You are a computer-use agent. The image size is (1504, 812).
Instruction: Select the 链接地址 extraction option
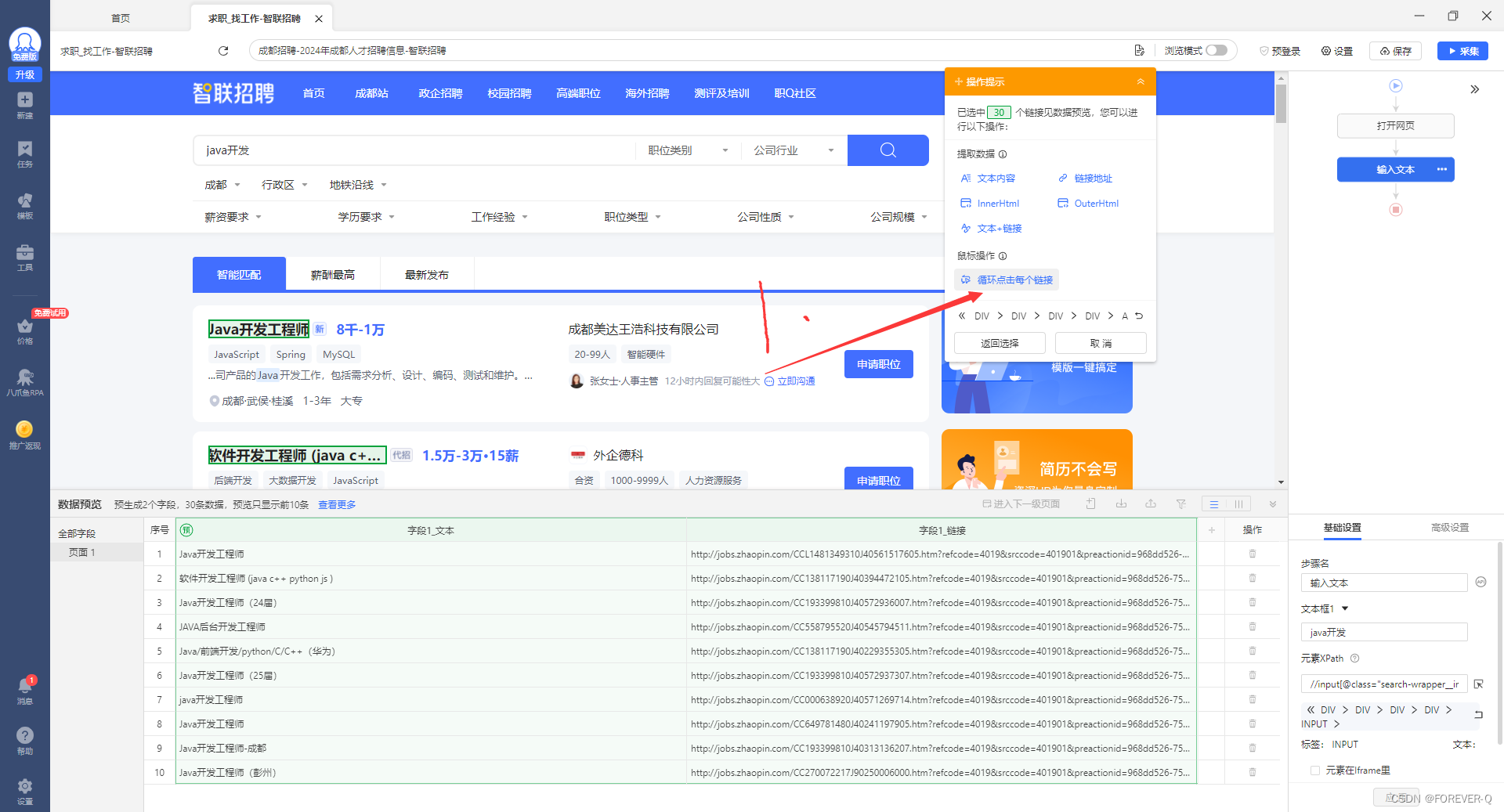(1086, 179)
